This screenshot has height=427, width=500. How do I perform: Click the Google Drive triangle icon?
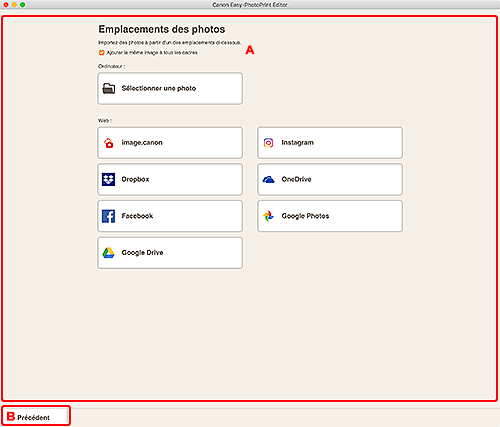click(x=108, y=253)
